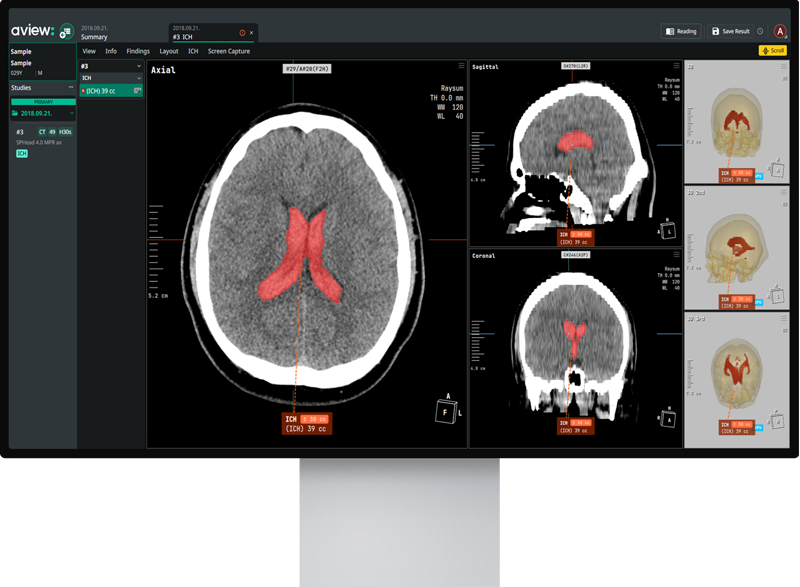The image size is (800, 587).
Task: Open the View menu
Action: pos(89,51)
